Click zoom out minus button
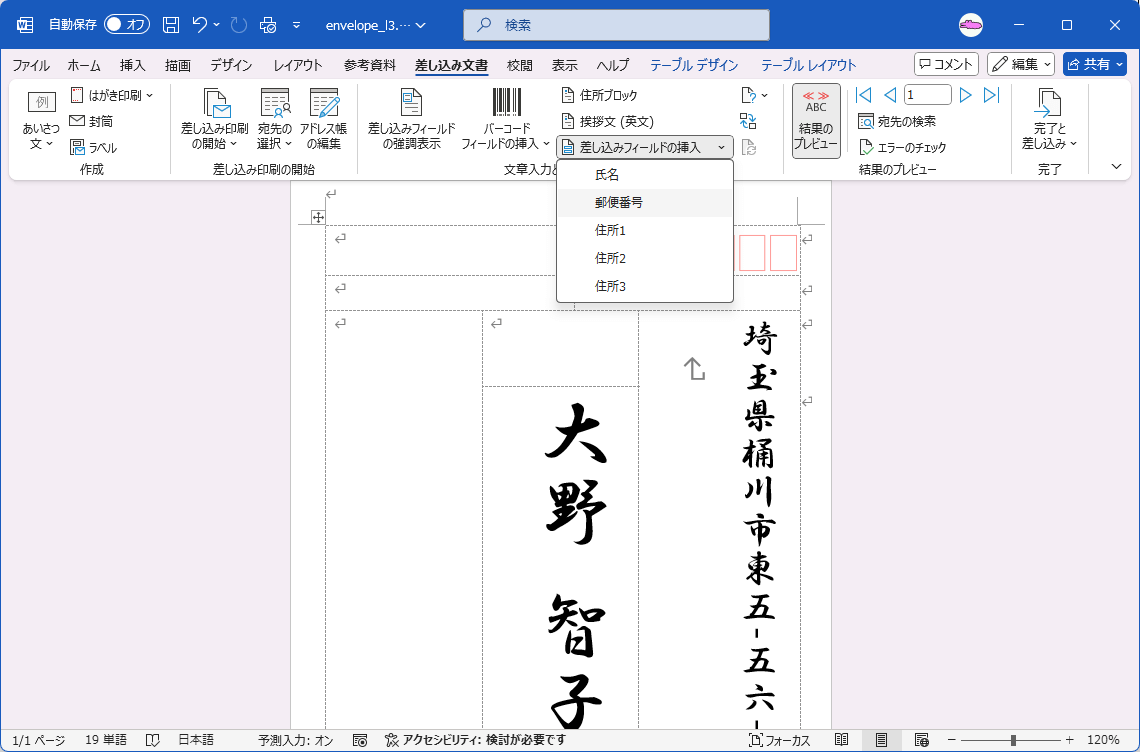 coord(952,740)
